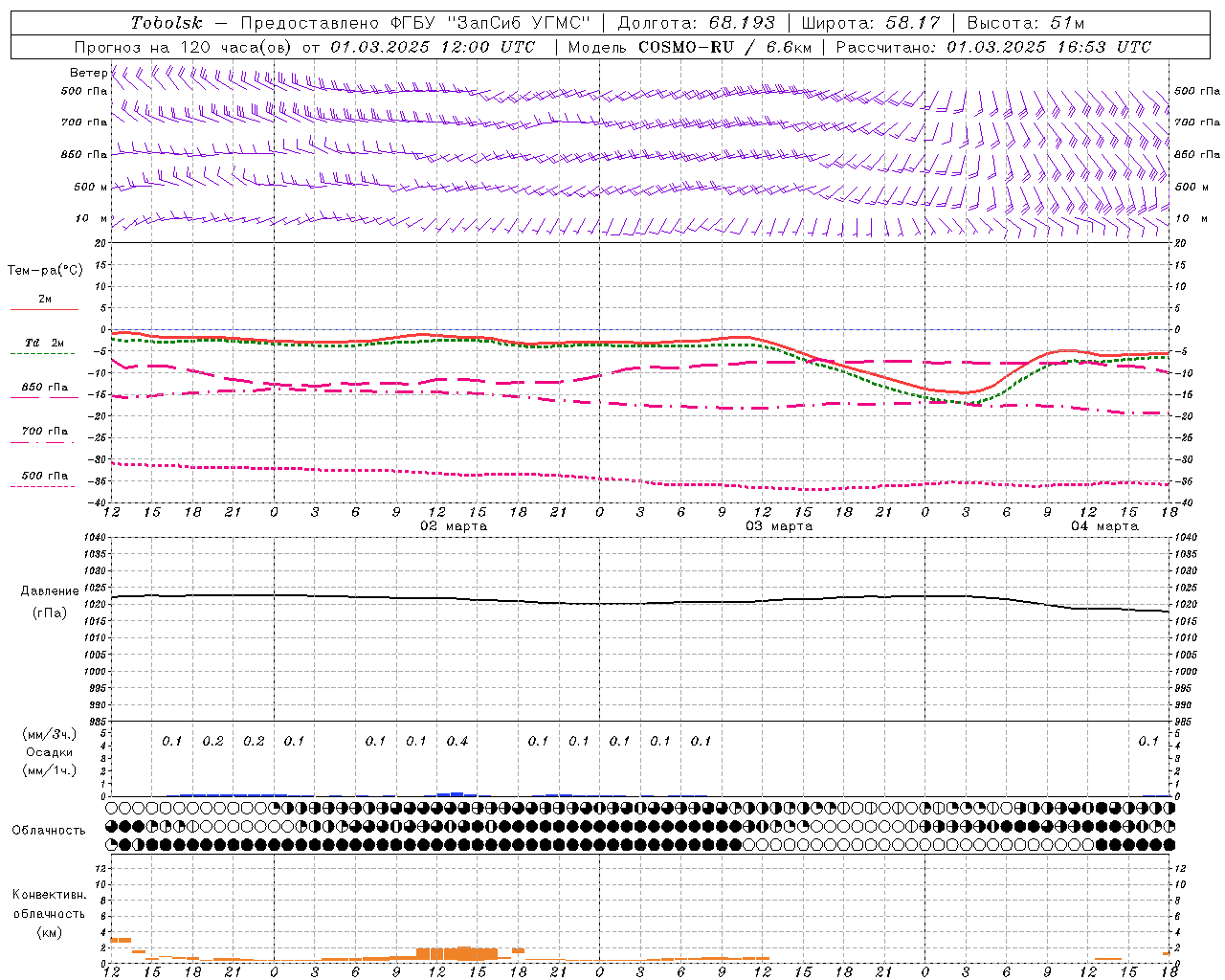Click the "2м" temperature legend entry

pyautogui.click(x=45, y=299)
